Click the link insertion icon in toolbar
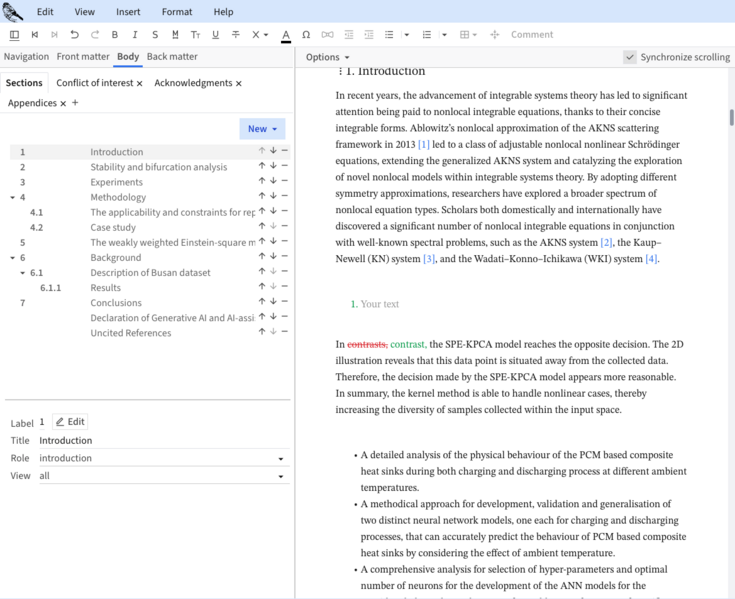This screenshot has height=599, width=735. click(327, 35)
